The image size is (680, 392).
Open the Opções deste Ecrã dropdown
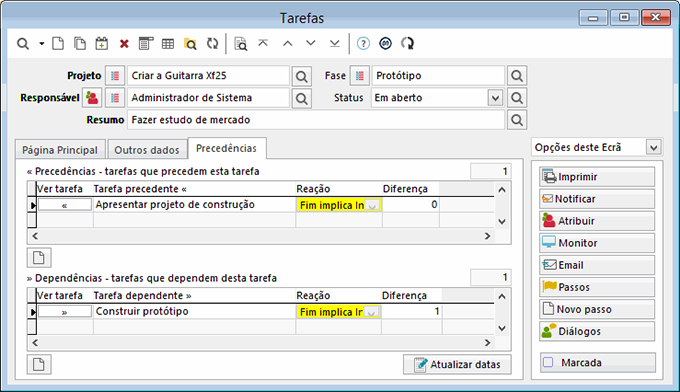[x=653, y=147]
